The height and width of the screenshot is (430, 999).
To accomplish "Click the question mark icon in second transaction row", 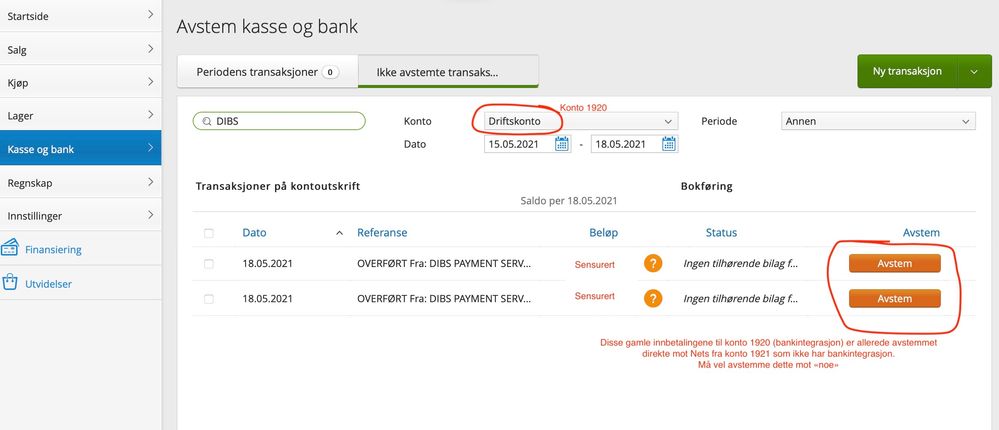I will (x=653, y=298).
